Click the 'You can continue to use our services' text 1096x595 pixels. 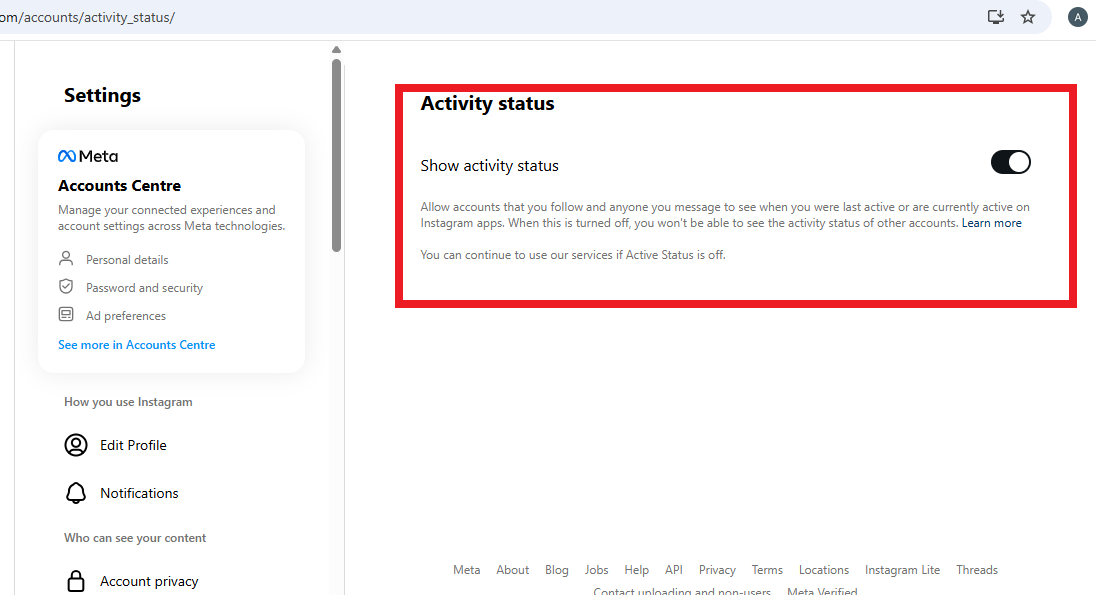(x=572, y=255)
